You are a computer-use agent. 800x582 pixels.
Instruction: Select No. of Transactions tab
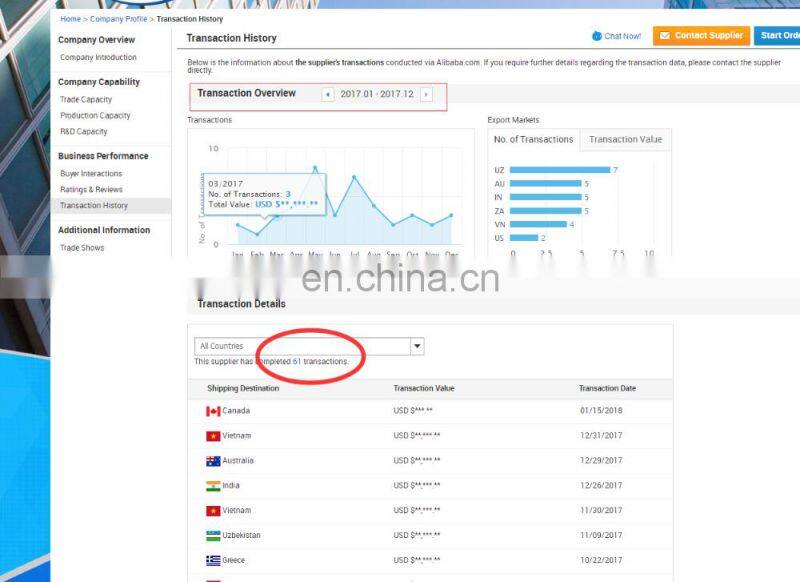[x=534, y=140]
